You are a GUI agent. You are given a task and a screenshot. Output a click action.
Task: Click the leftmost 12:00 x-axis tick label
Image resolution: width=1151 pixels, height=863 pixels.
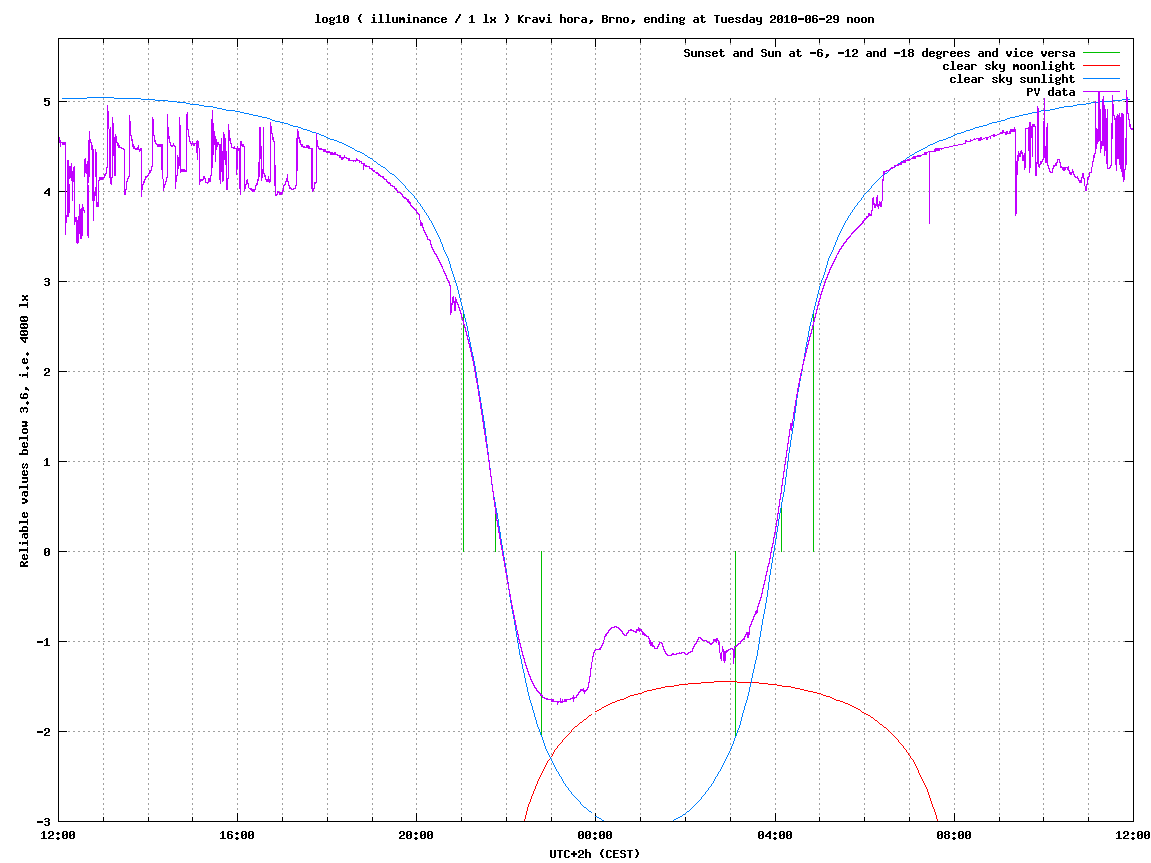click(x=58, y=835)
